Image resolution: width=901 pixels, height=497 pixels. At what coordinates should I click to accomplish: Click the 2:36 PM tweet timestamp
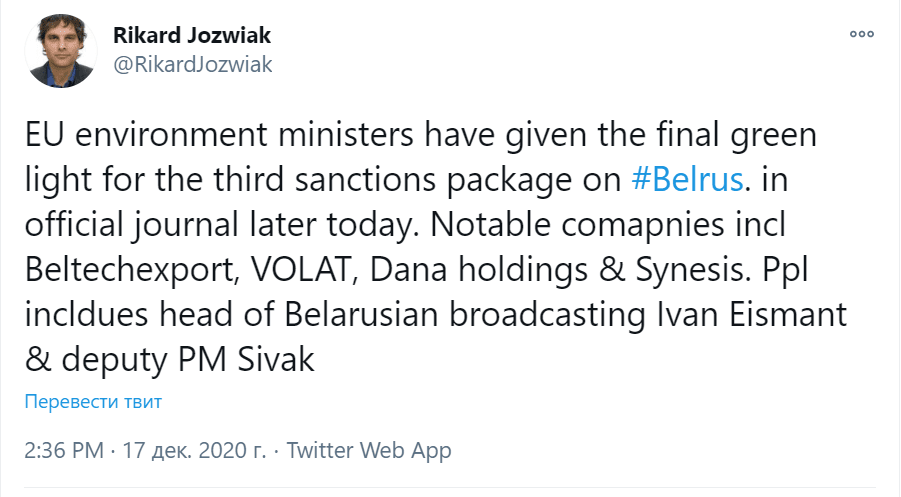[x=62, y=450]
